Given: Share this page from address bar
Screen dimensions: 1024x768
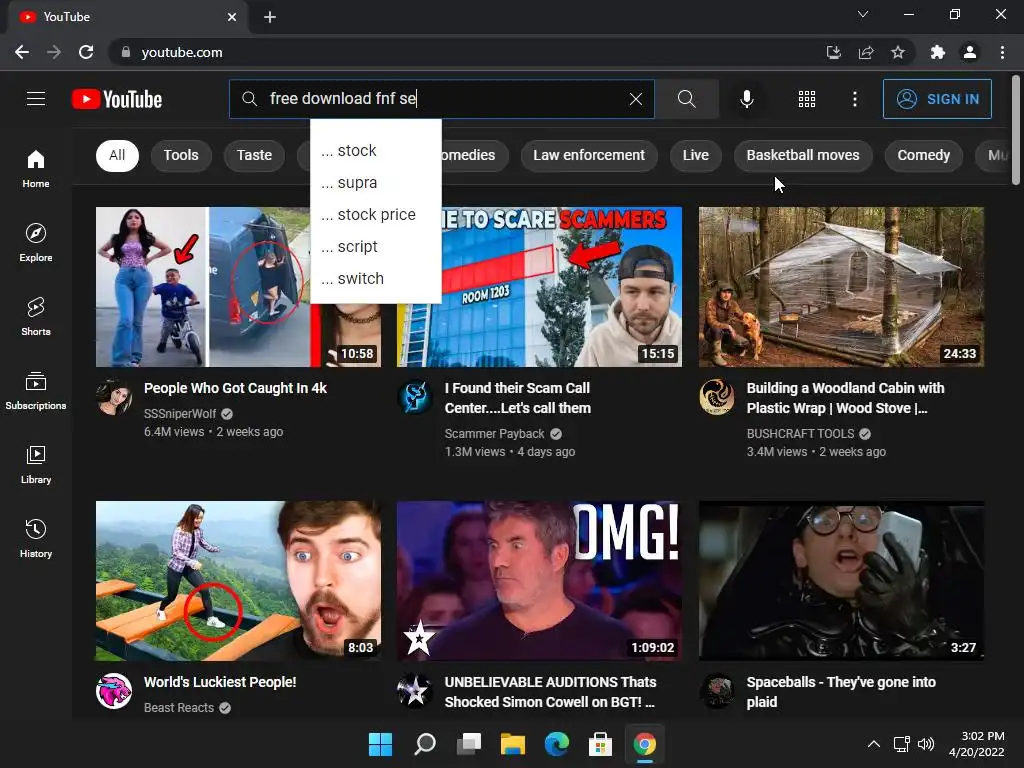Looking at the screenshot, I should click(866, 52).
